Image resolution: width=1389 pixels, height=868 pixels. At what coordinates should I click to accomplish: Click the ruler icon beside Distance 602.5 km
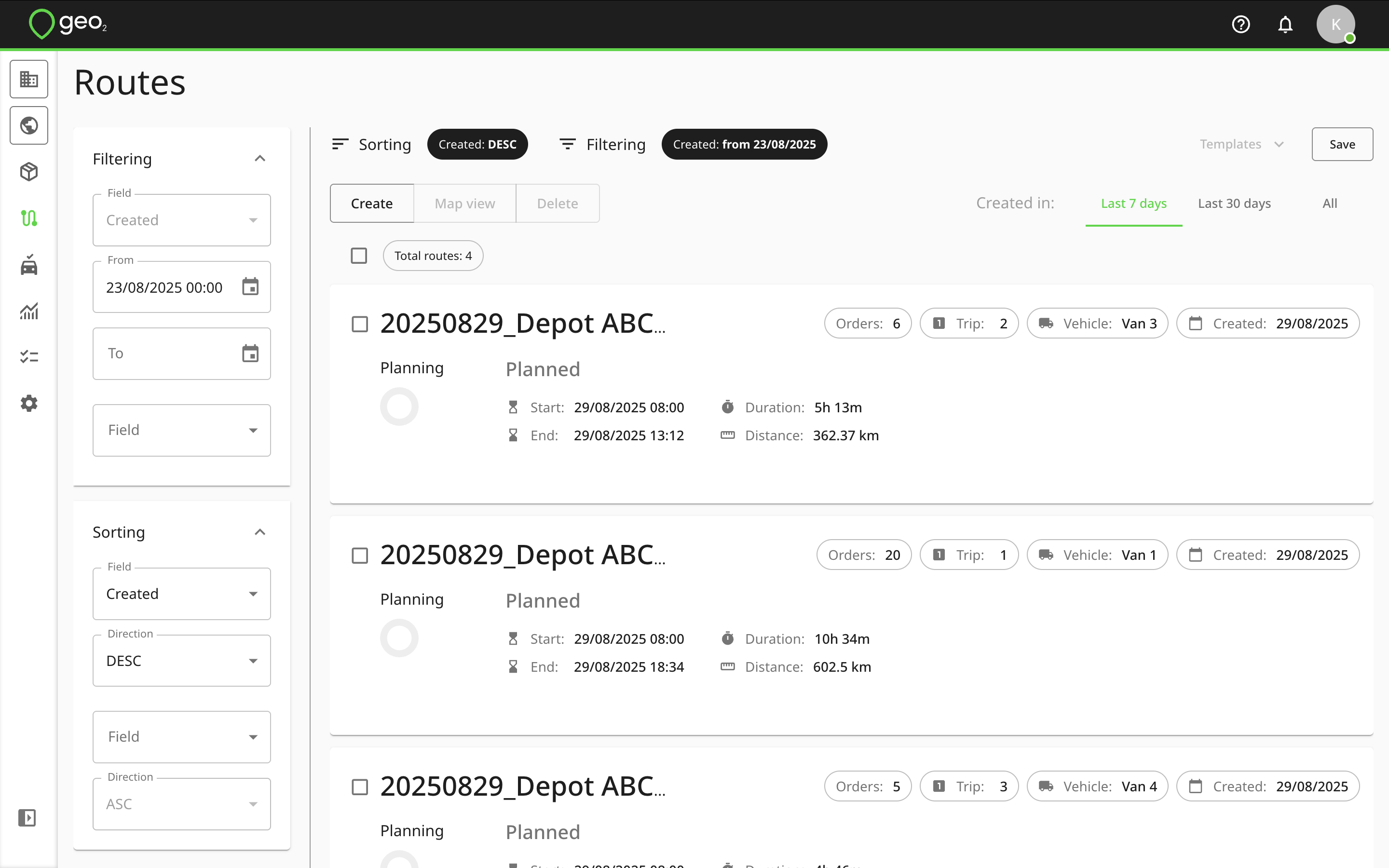(727, 666)
